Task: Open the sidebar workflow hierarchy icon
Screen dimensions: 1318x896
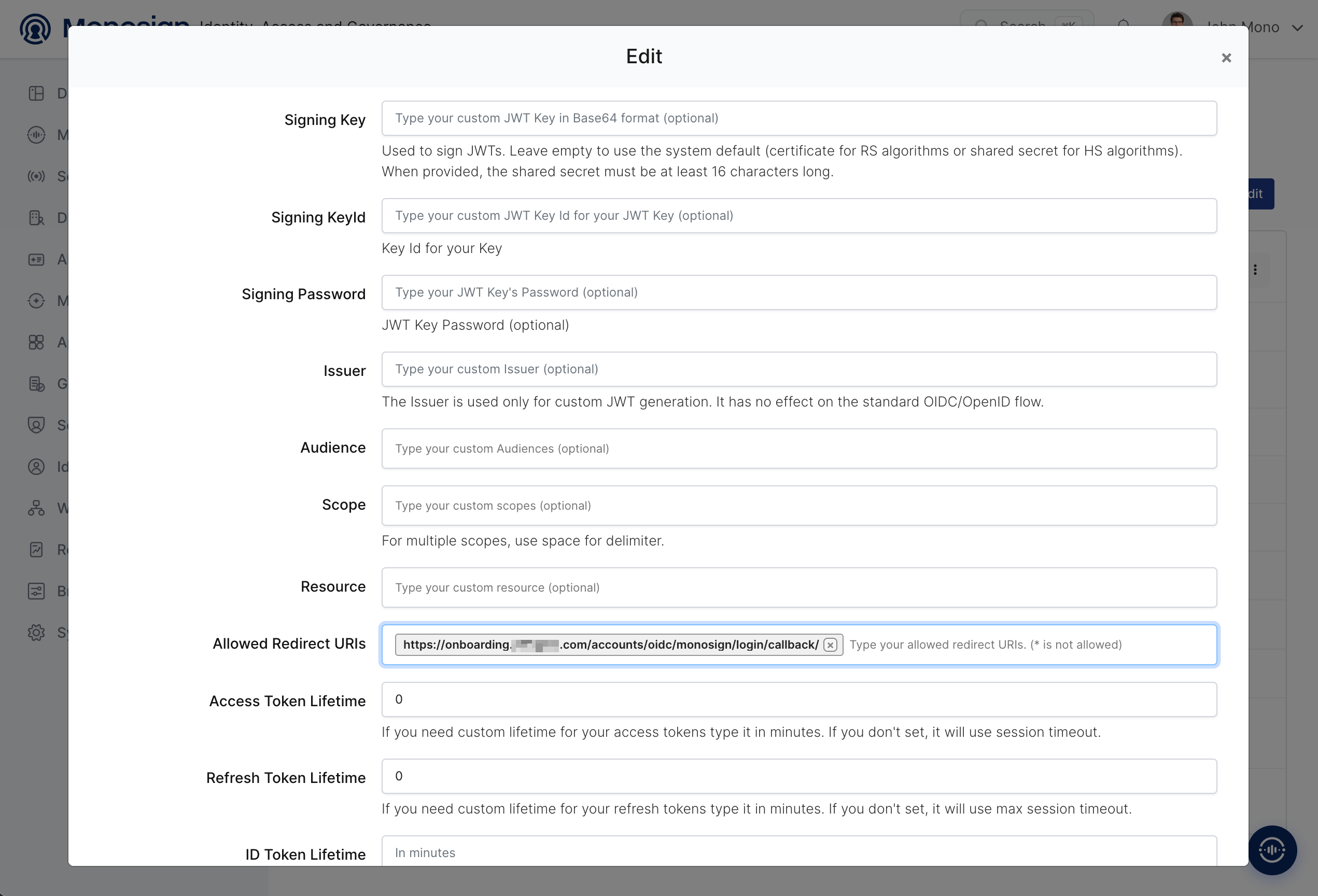Action: coord(36,508)
